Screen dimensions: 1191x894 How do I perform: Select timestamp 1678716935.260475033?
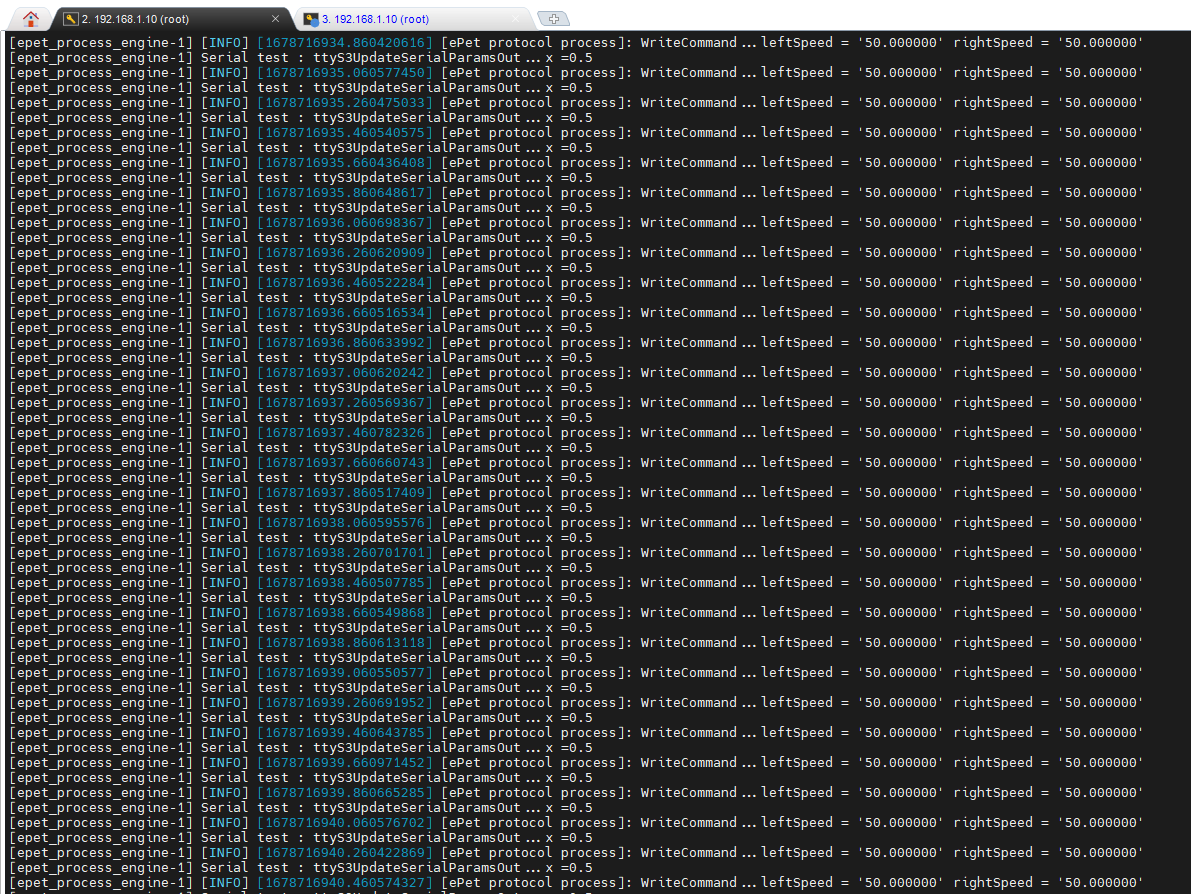point(345,103)
